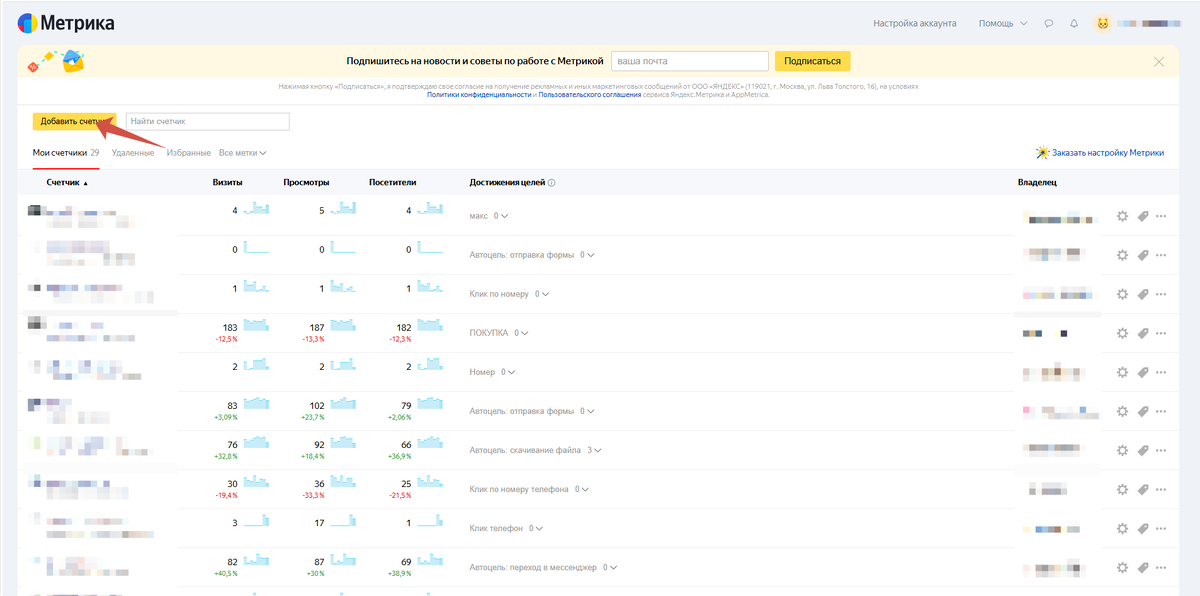Image resolution: width=1200 pixels, height=596 pixels.
Task: Open three-dots menu in the ПОКУПКА row
Action: click(x=1161, y=333)
